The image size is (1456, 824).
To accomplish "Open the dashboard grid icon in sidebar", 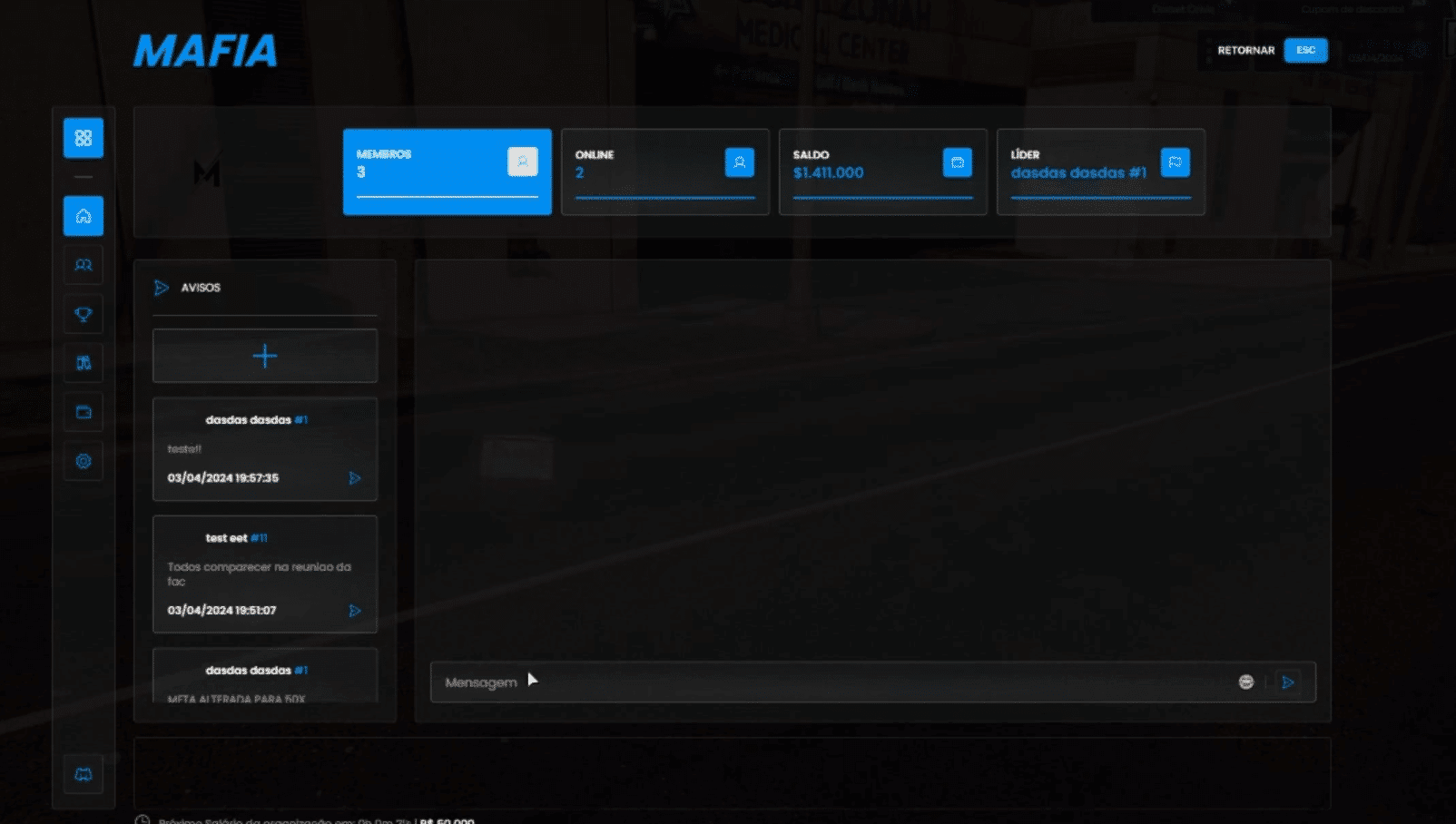I will tap(84, 138).
